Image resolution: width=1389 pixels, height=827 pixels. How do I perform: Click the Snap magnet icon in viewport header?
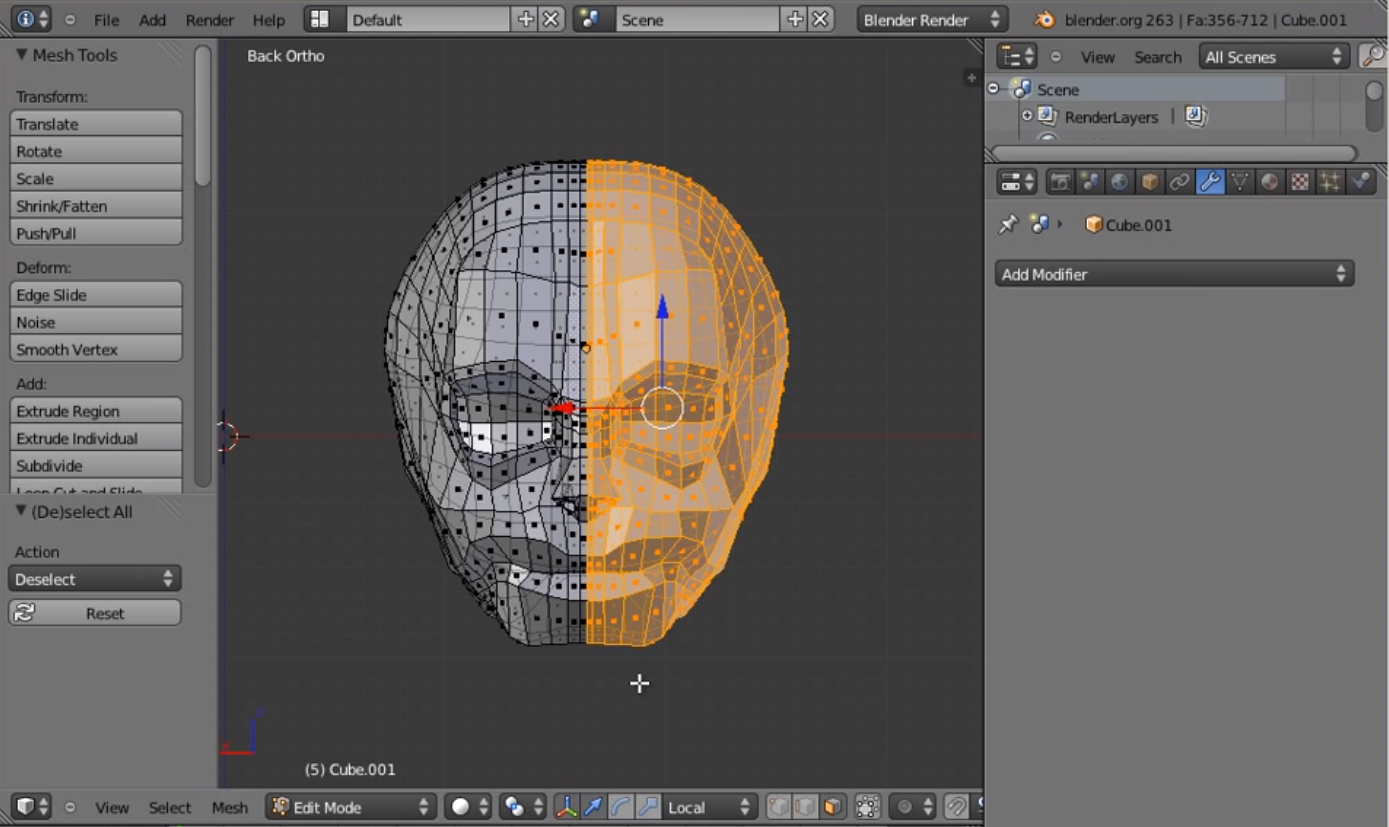click(957, 807)
